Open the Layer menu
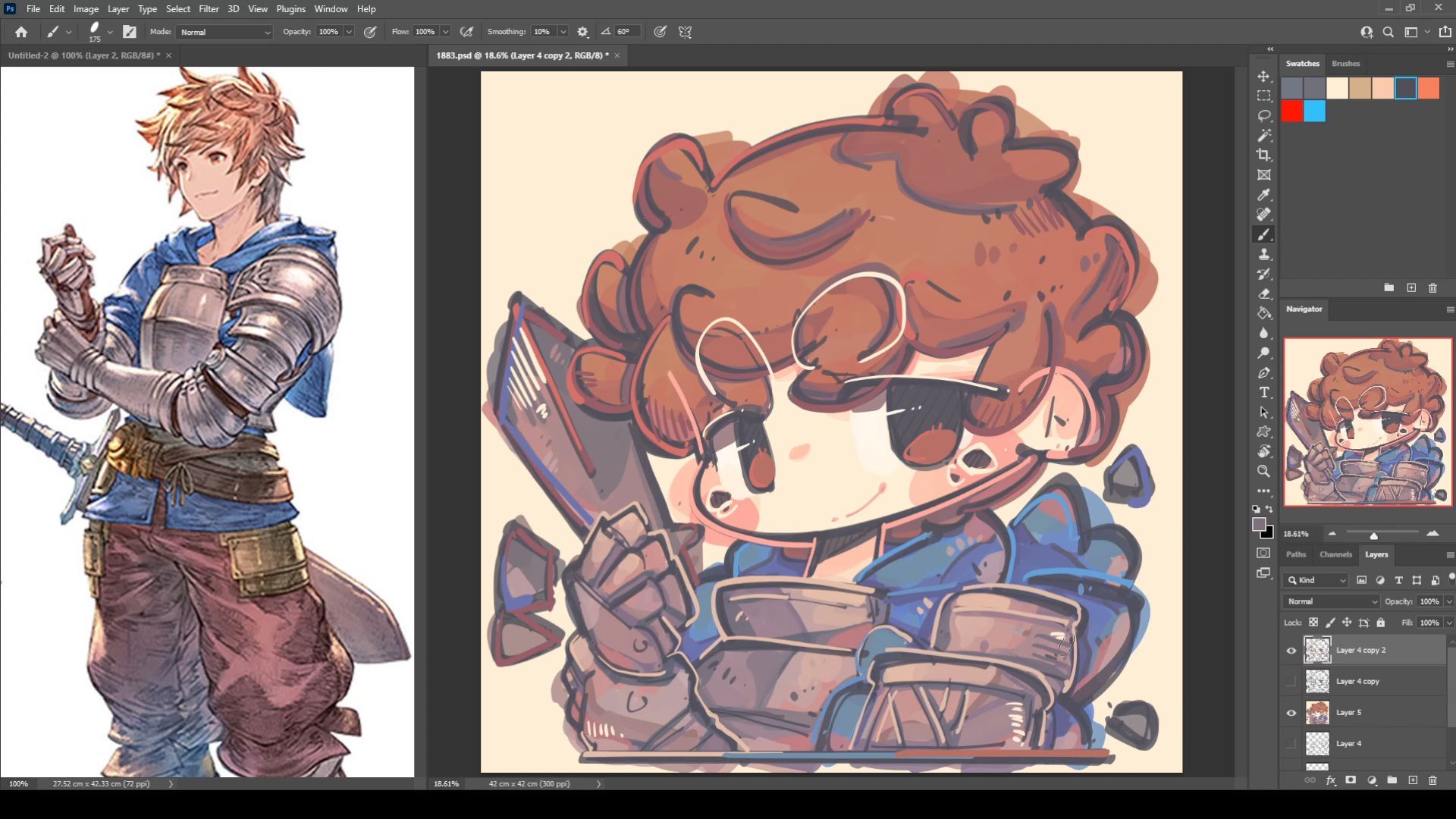 [118, 9]
